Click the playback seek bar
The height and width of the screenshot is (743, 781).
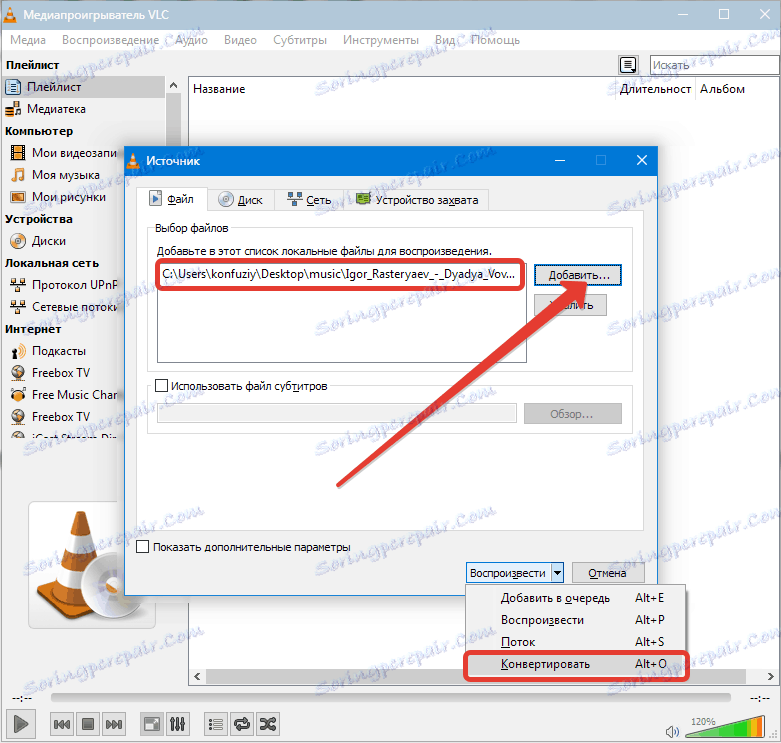390,697
